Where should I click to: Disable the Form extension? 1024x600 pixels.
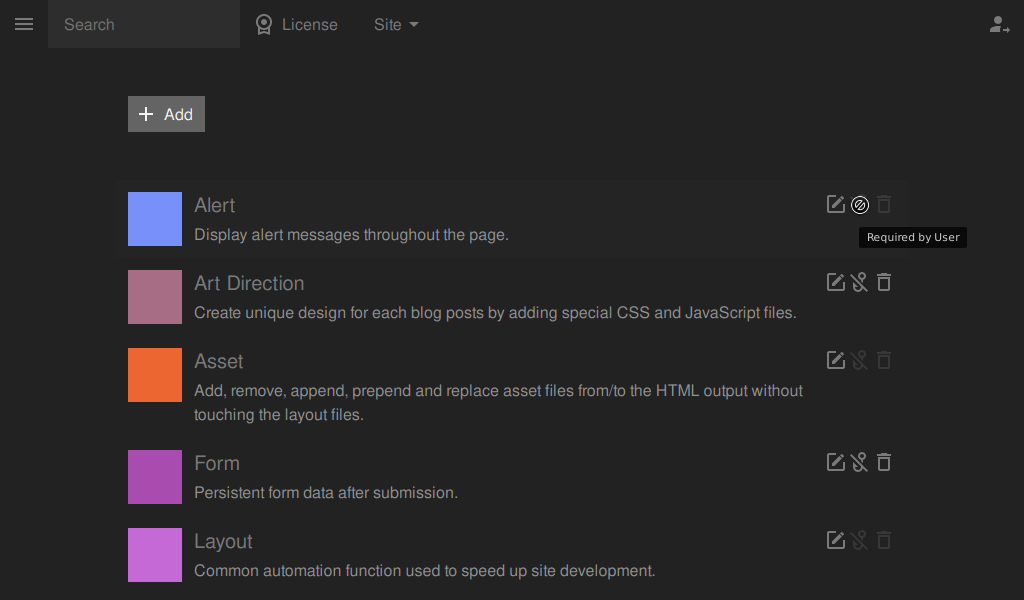click(x=859, y=462)
